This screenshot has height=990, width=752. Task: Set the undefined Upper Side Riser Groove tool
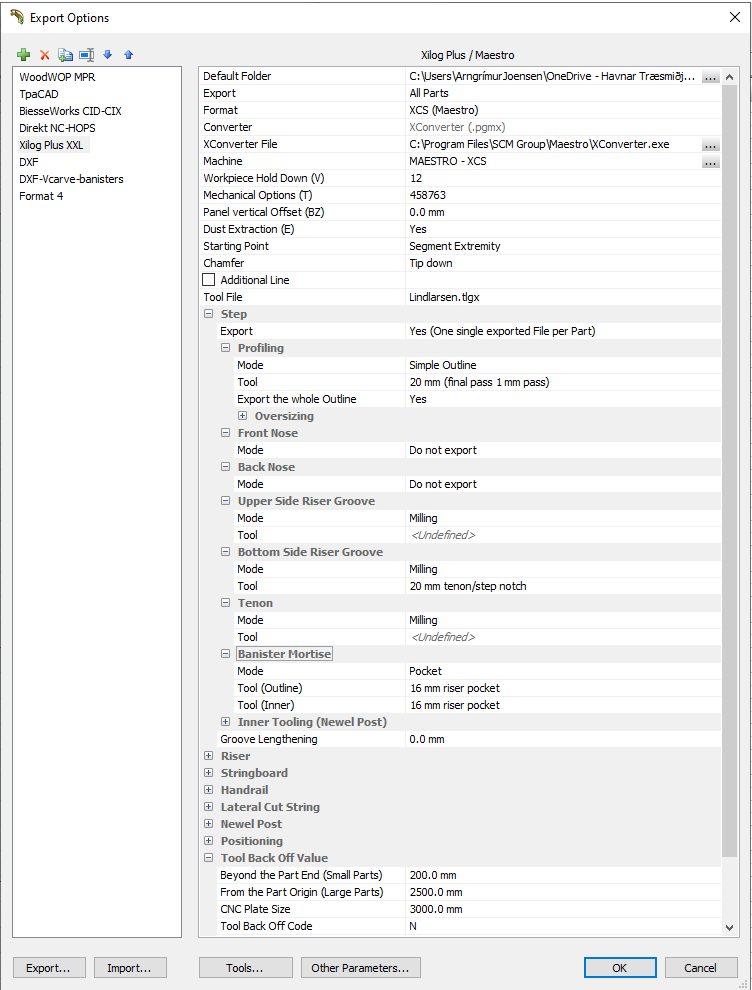coord(563,535)
